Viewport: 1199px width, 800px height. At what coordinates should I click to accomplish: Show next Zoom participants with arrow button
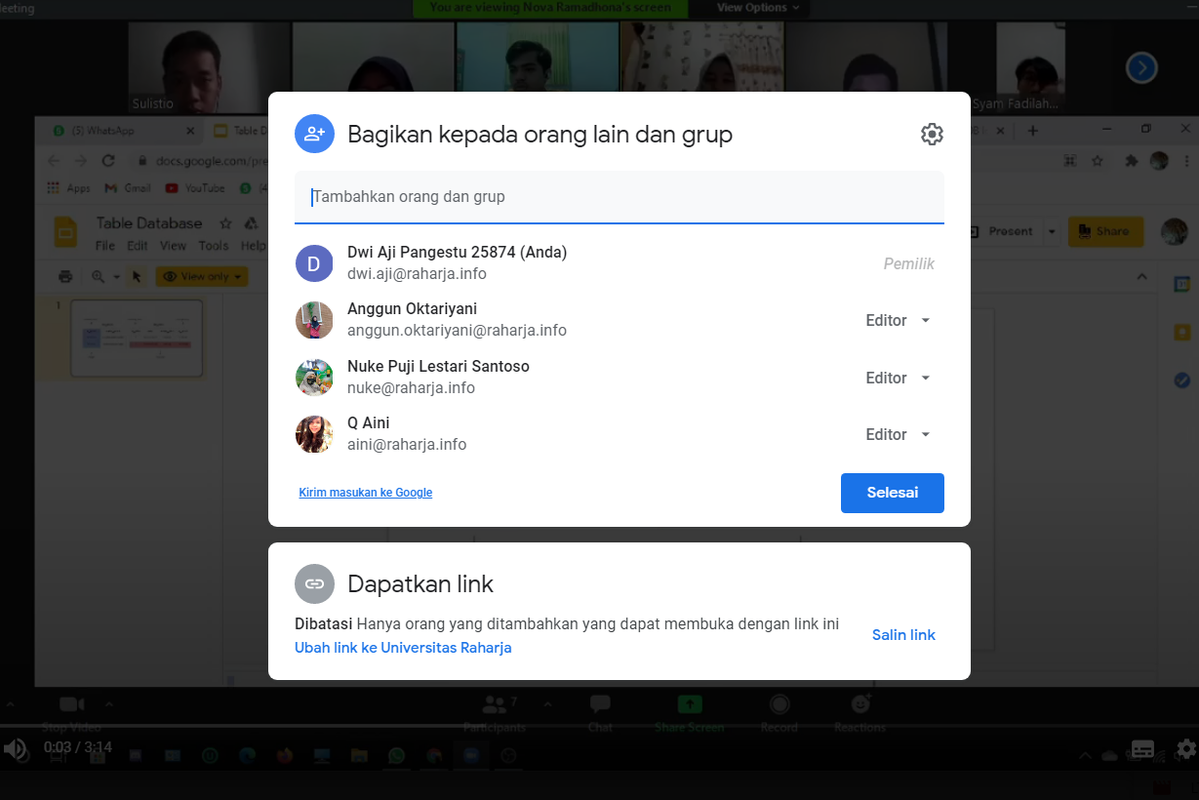(1141, 68)
